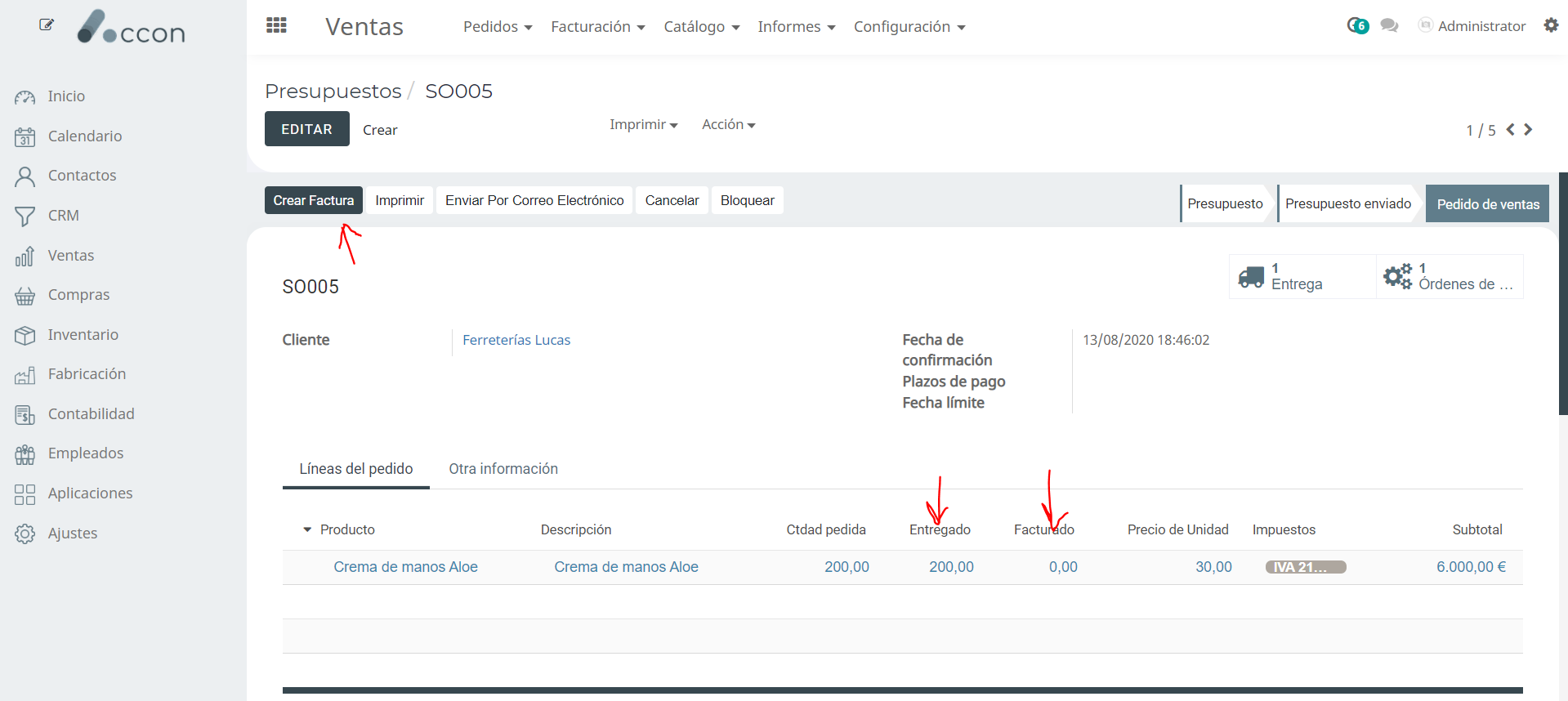Open the Facturación dropdown menu

coord(597,27)
